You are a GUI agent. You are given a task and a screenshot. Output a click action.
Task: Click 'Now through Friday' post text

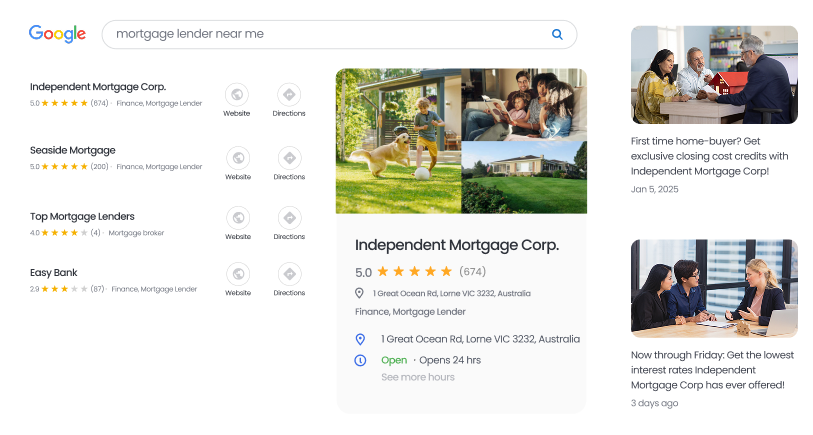coord(712,370)
